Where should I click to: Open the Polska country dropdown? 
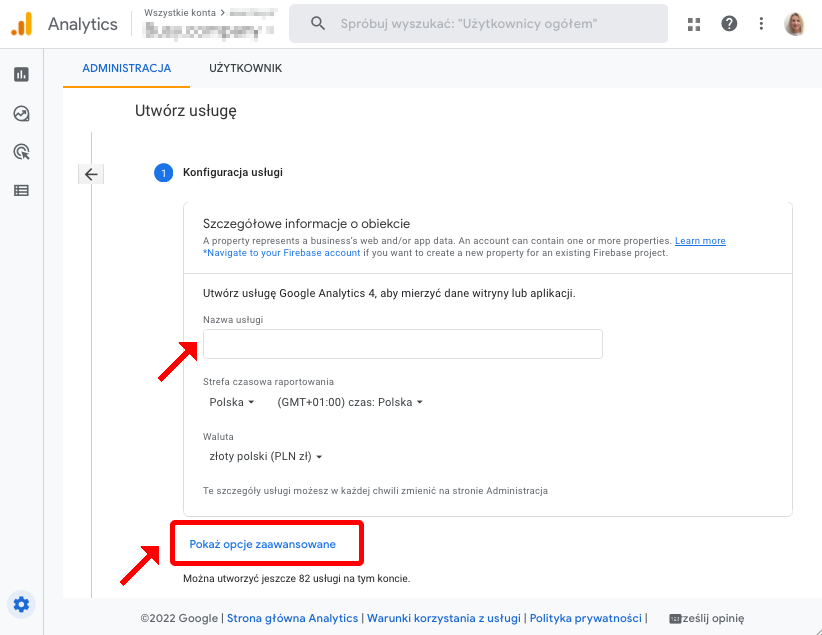coord(232,402)
